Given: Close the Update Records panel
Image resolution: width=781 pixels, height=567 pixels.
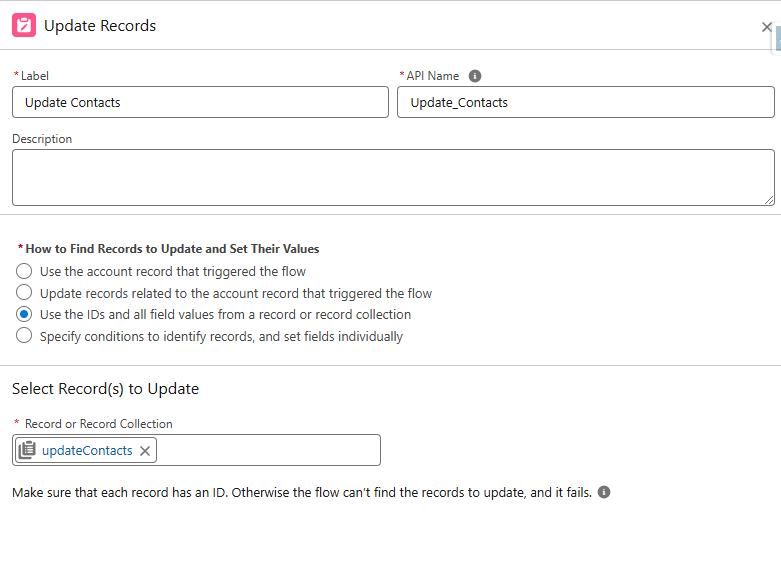Looking at the screenshot, I should [767, 27].
